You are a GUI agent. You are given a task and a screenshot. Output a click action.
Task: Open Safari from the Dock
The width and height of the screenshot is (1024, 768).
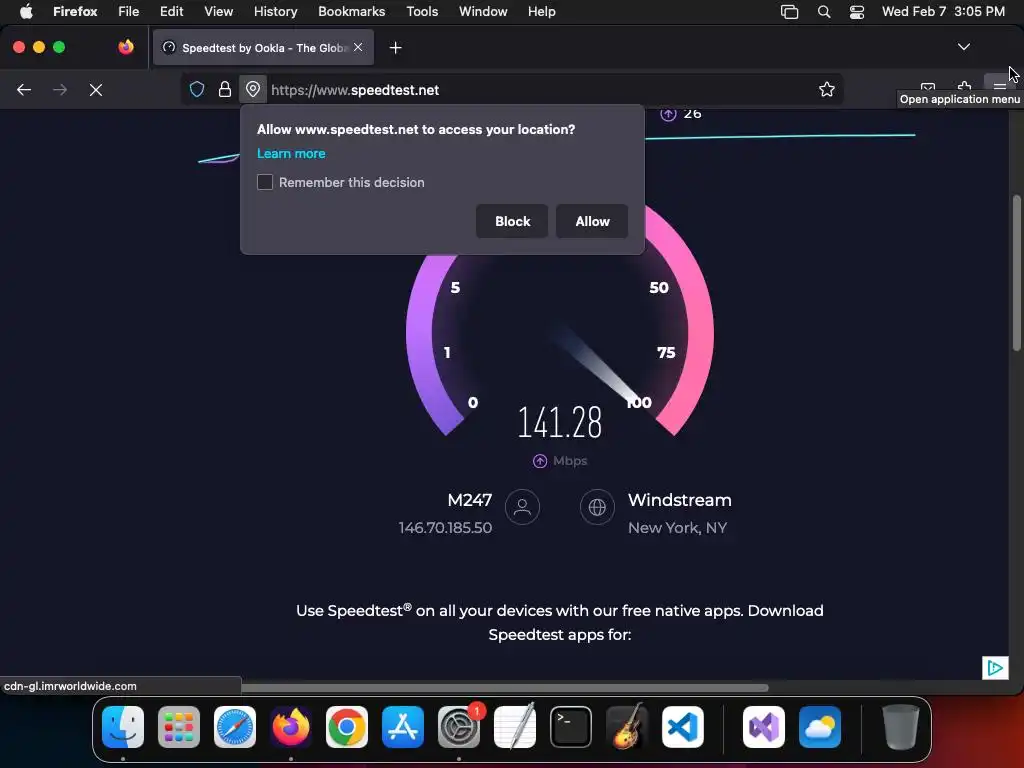(x=235, y=727)
